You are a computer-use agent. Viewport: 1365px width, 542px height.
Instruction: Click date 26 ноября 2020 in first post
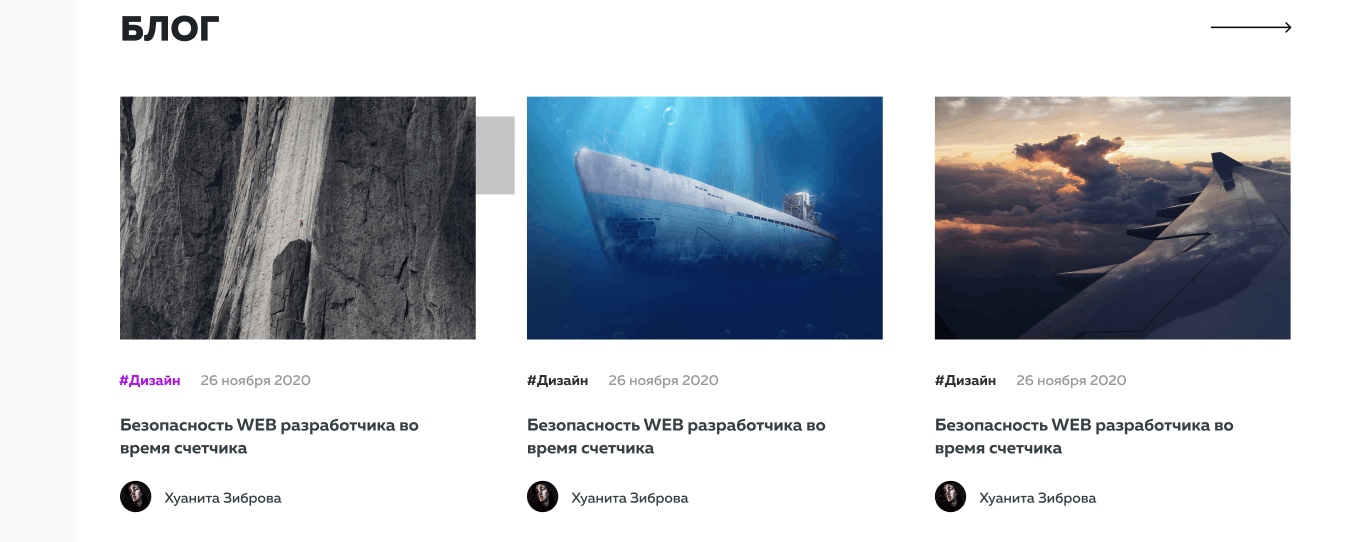[255, 380]
